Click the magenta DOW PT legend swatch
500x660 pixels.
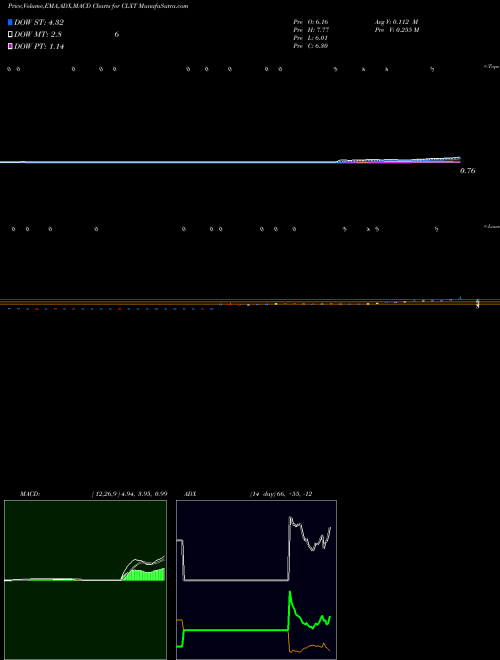10,46
